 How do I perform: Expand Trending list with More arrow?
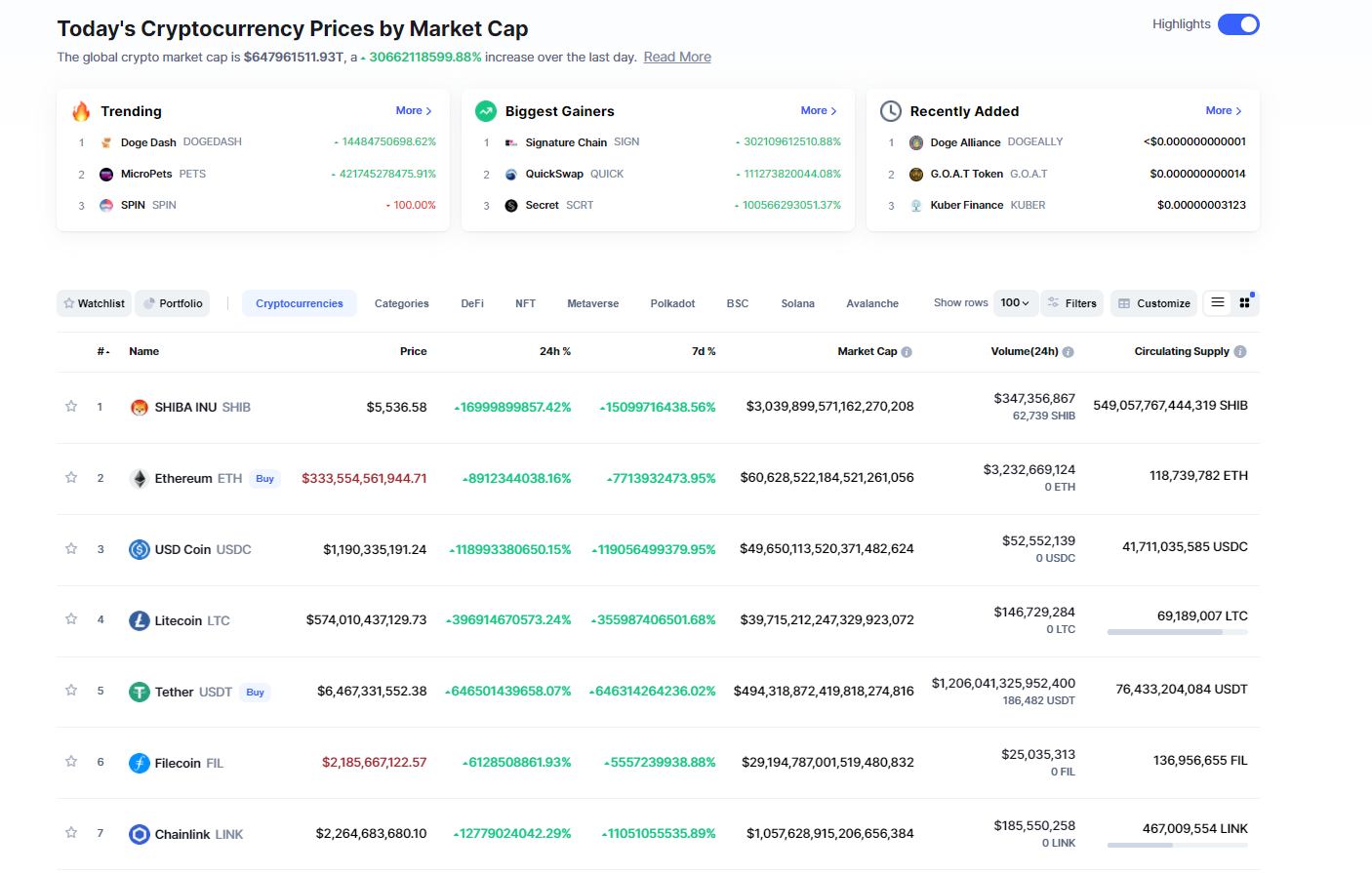pyautogui.click(x=414, y=111)
